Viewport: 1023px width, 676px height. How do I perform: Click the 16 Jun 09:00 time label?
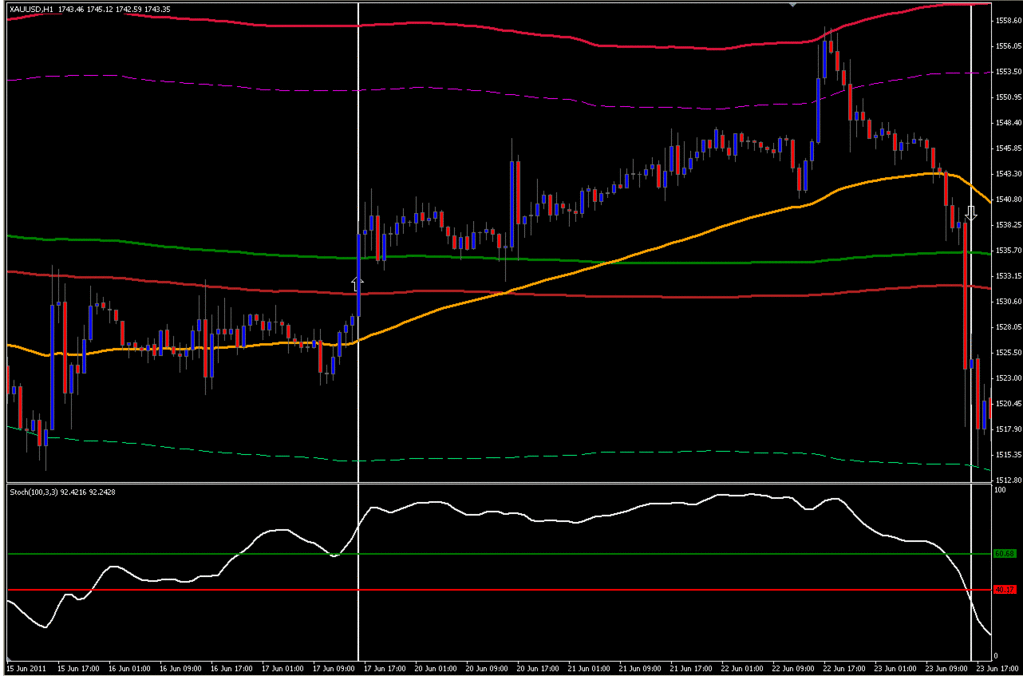point(179,669)
